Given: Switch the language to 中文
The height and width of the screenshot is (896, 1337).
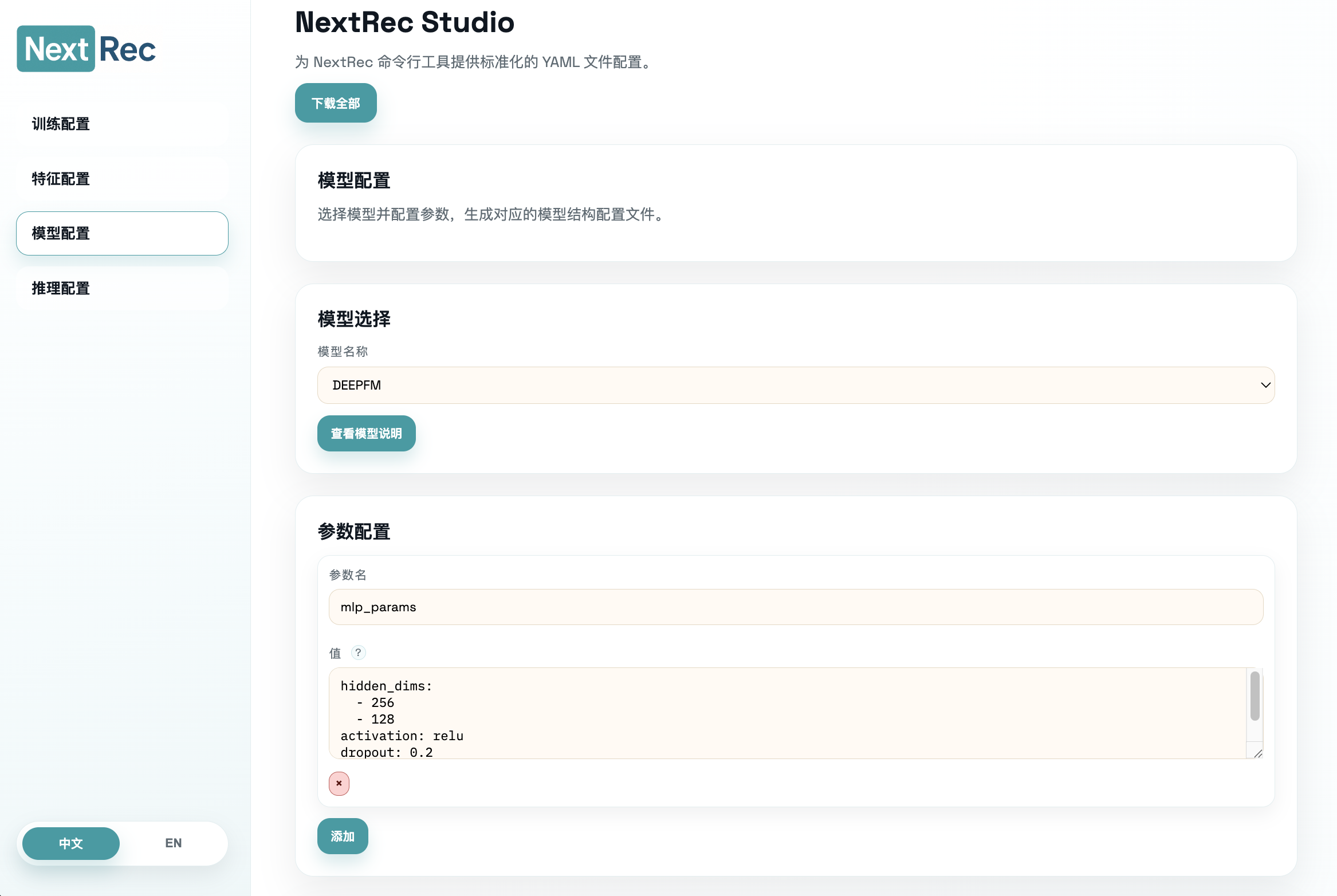Looking at the screenshot, I should click(71, 843).
